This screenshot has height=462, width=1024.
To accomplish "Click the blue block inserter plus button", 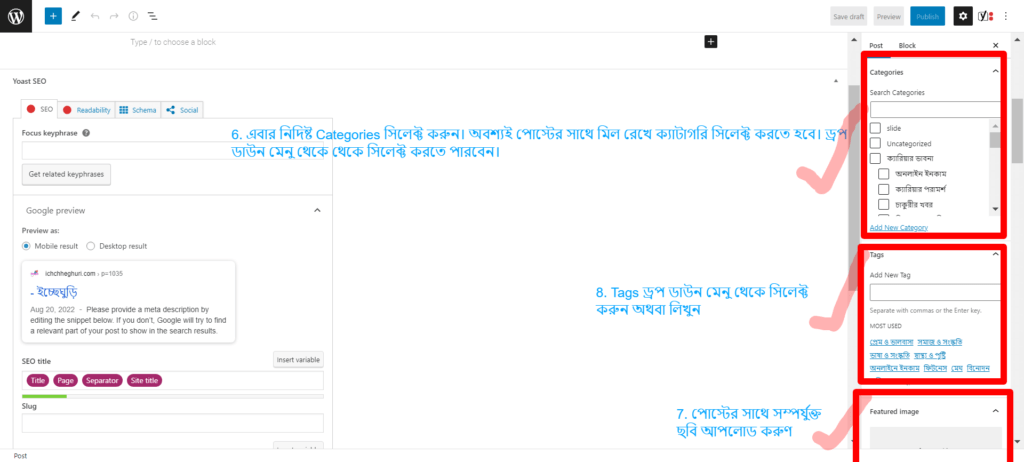I will point(53,16).
